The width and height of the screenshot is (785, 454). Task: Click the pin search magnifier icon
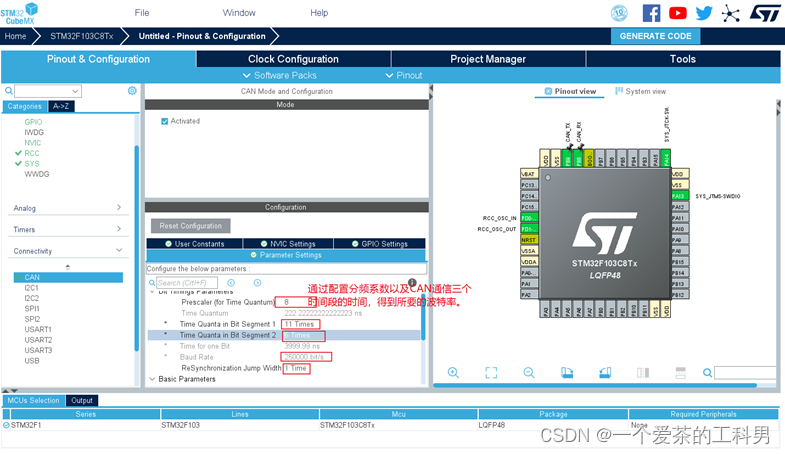(x=707, y=373)
